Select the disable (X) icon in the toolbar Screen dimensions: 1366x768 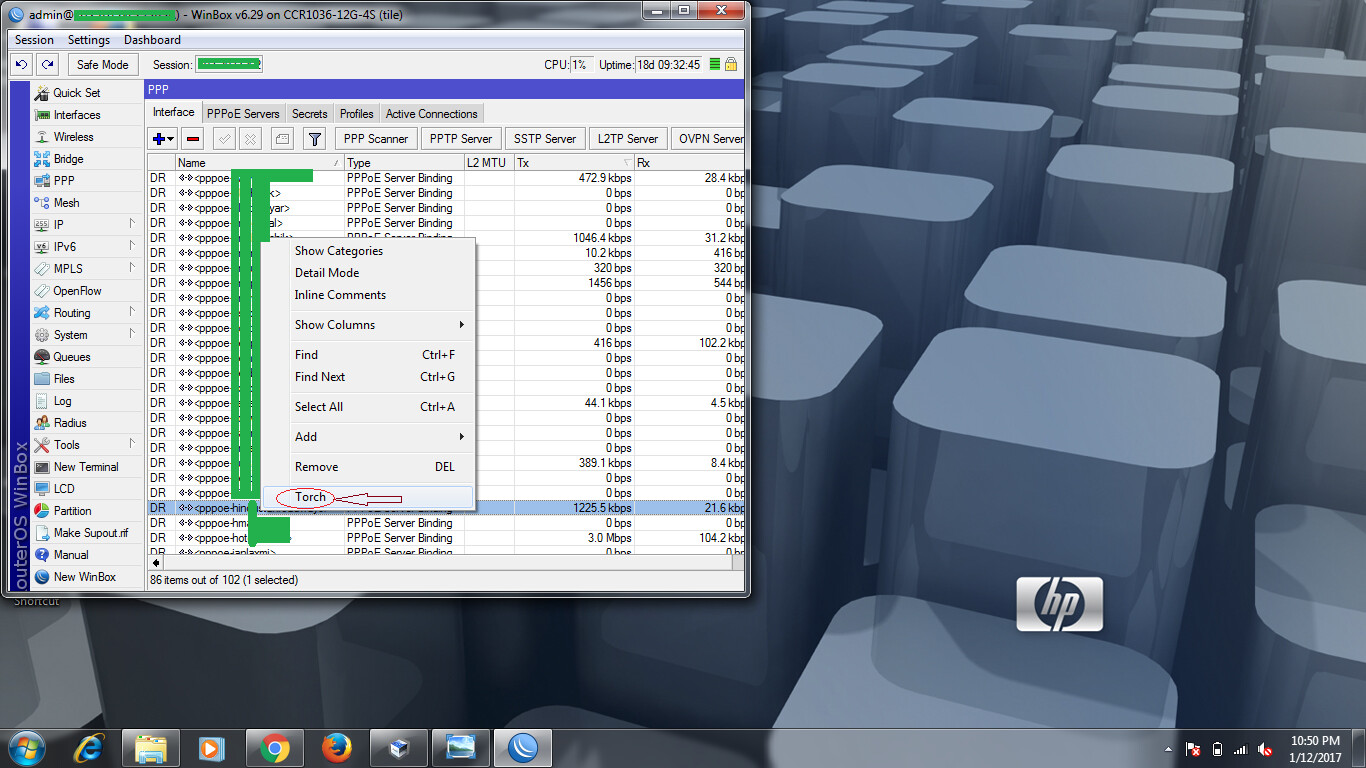coord(250,139)
